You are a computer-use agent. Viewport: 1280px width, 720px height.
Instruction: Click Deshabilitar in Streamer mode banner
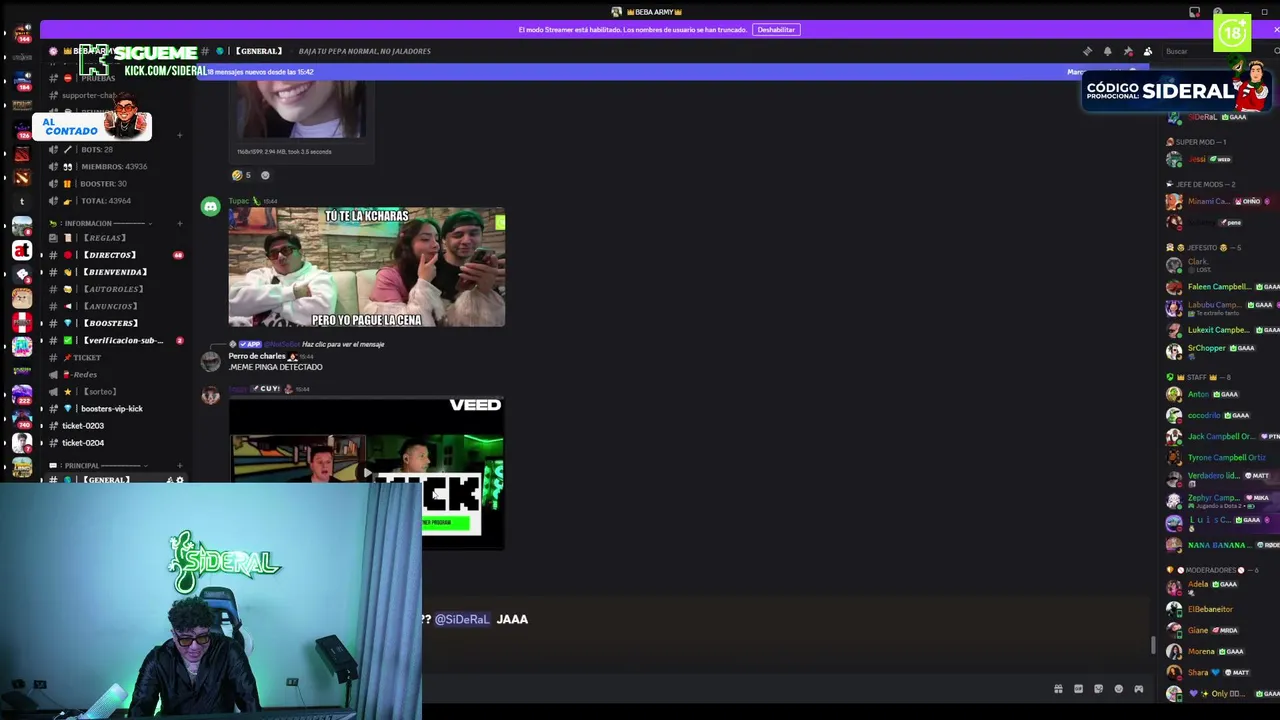click(776, 30)
